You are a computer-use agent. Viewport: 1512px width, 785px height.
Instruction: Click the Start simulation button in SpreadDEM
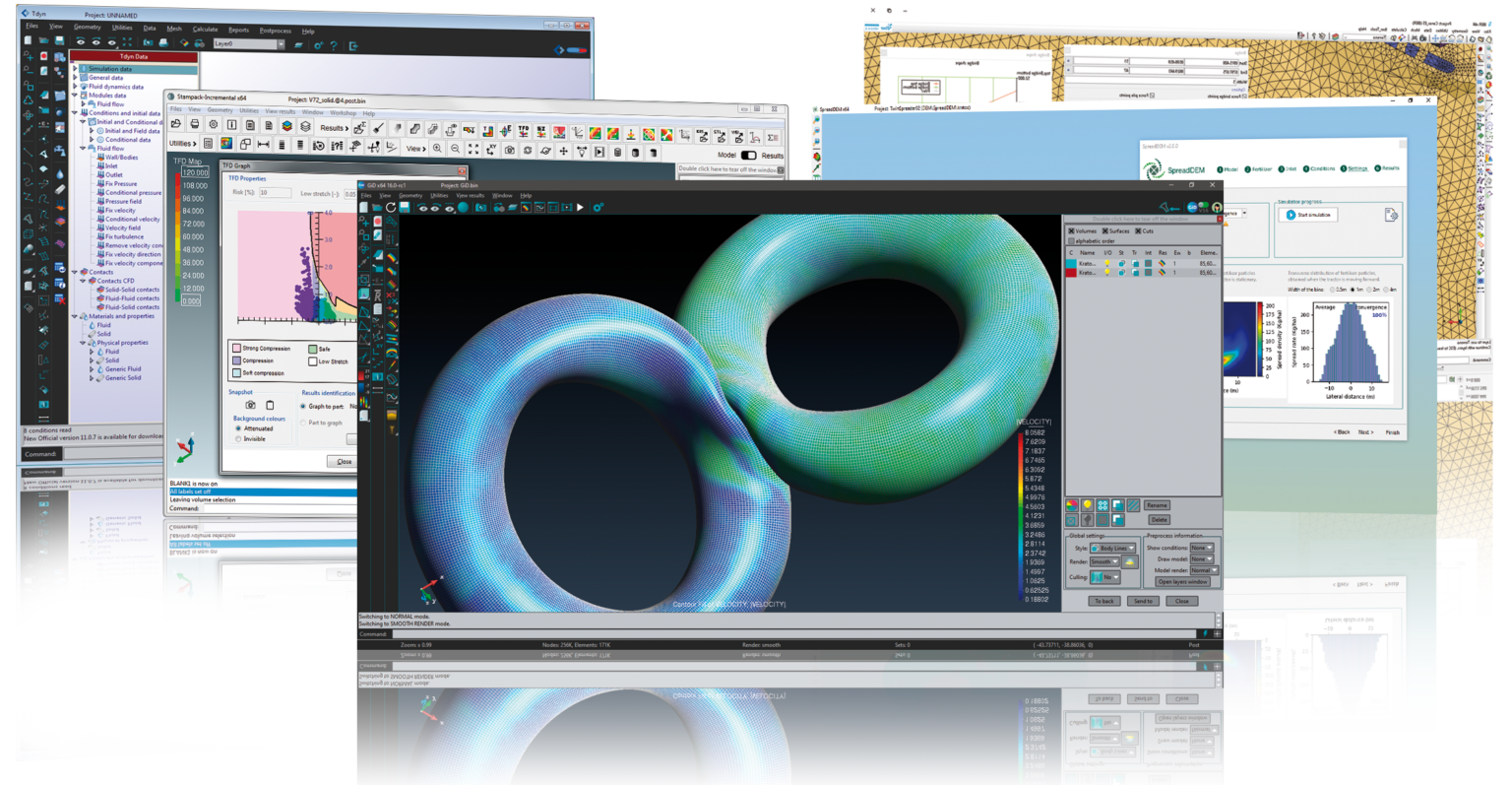(1306, 215)
